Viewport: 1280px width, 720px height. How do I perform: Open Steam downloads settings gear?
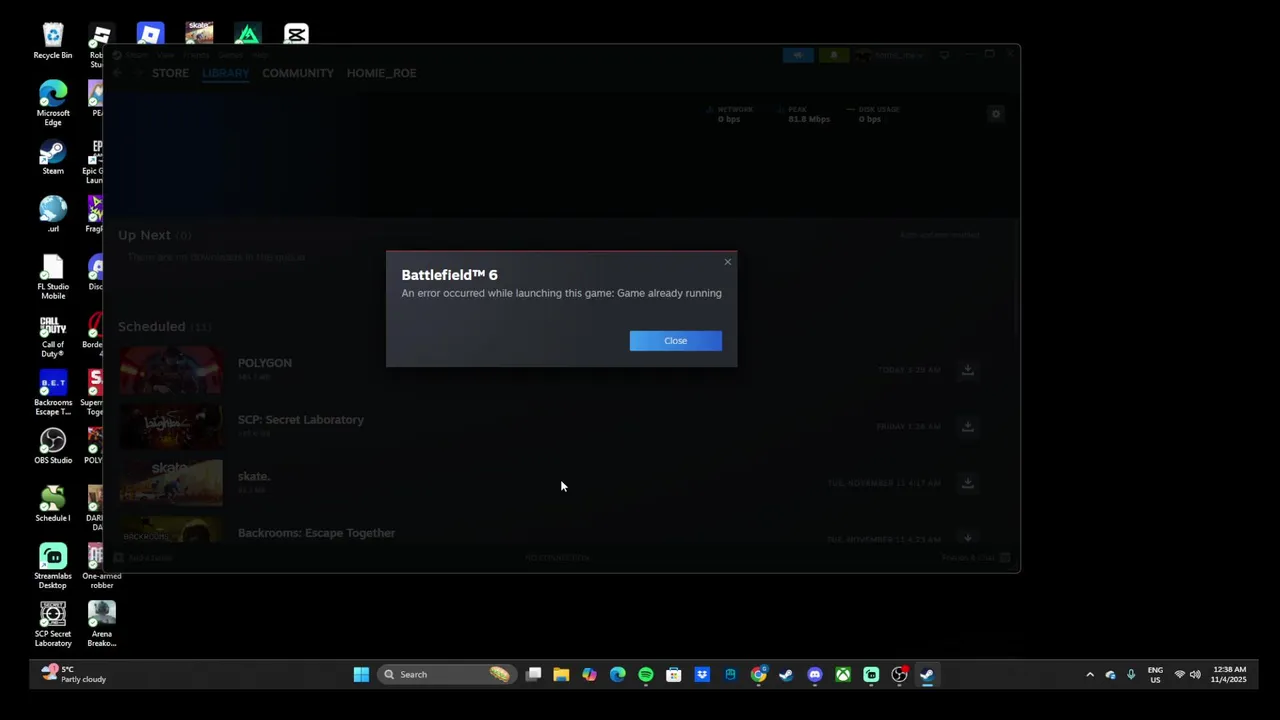click(996, 114)
